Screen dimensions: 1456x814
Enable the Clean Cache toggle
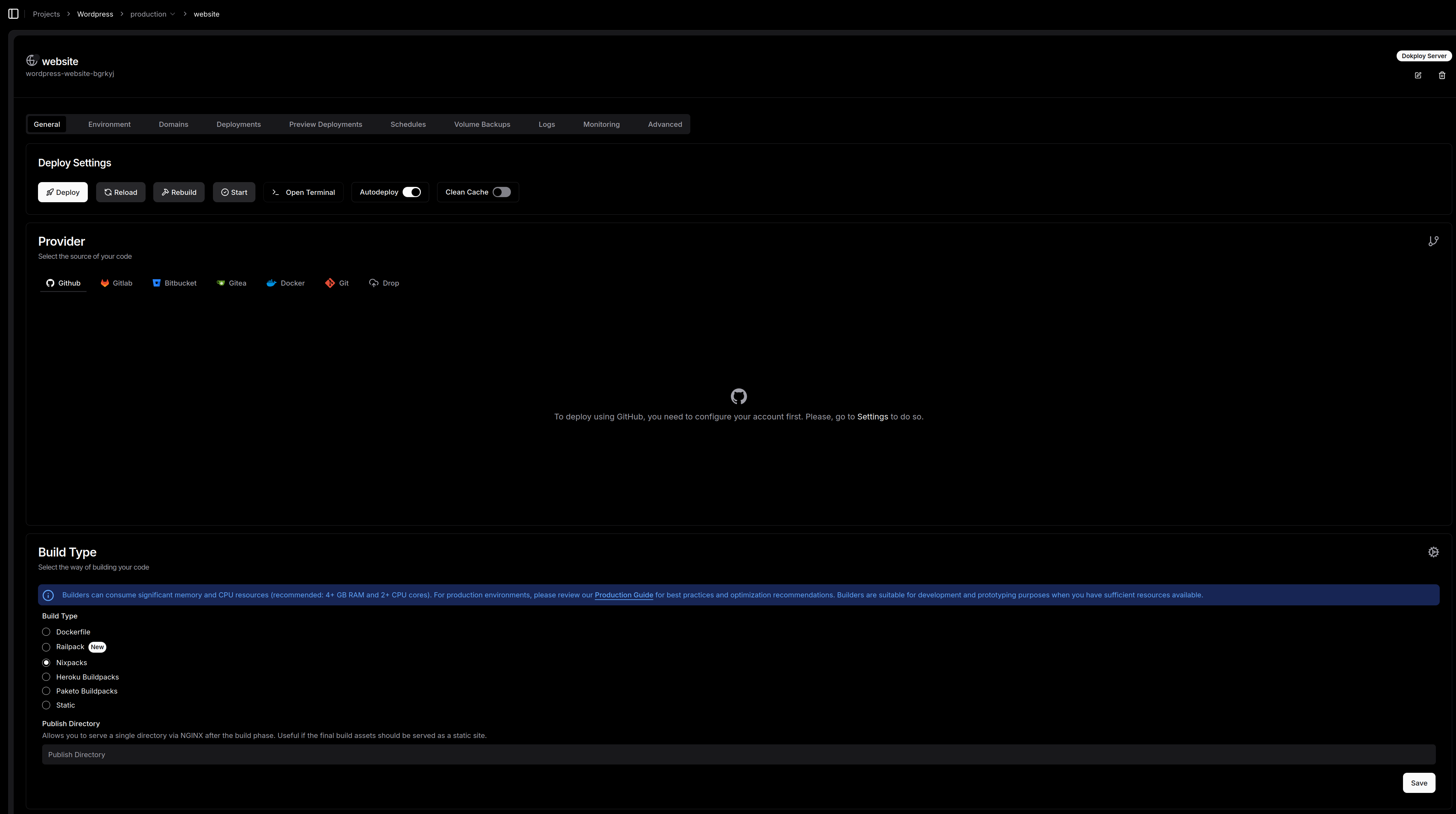point(501,192)
